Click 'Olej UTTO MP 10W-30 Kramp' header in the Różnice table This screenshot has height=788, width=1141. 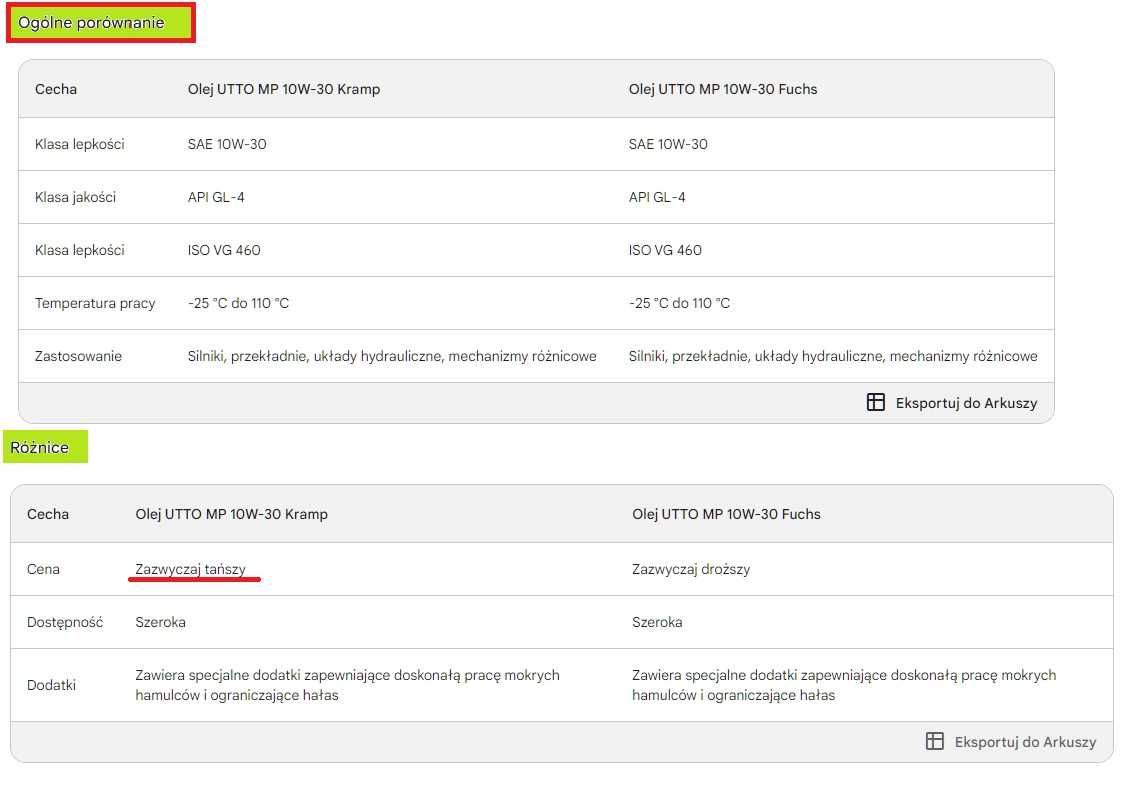point(231,514)
